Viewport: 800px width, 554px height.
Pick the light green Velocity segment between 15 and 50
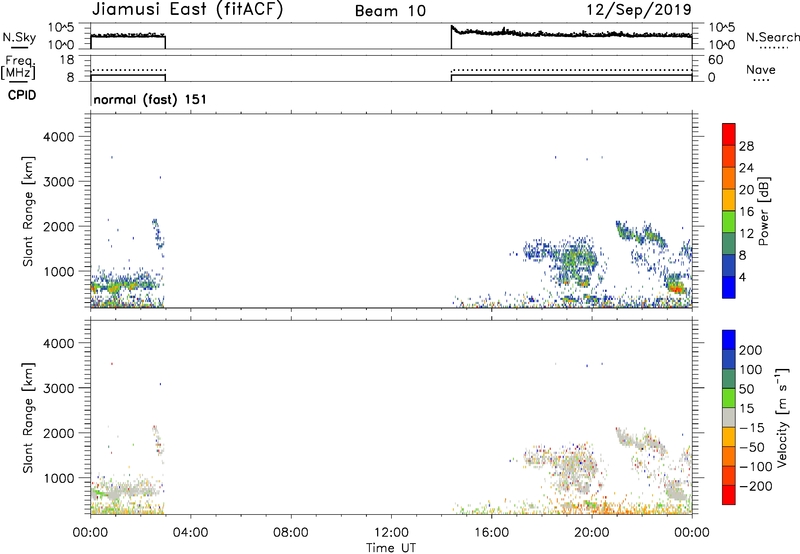tap(729, 398)
